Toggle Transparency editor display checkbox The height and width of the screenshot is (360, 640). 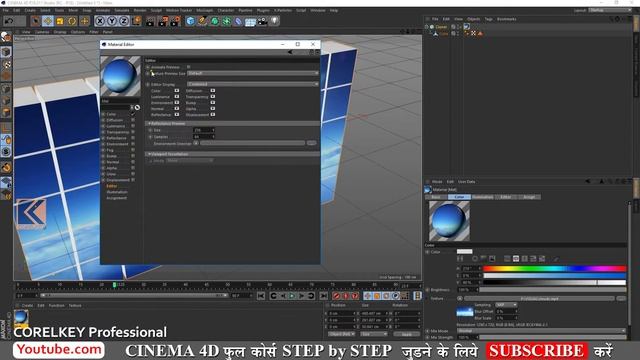pyautogui.click(x=213, y=97)
